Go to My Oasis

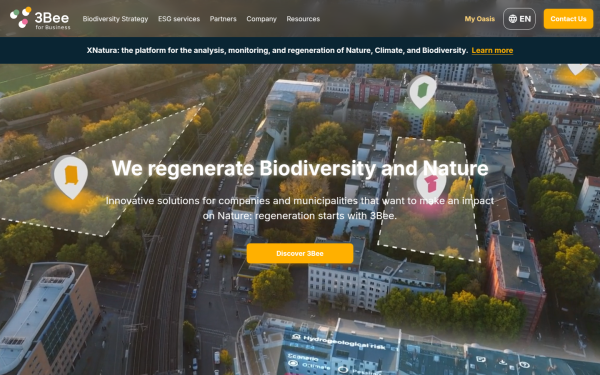point(479,19)
